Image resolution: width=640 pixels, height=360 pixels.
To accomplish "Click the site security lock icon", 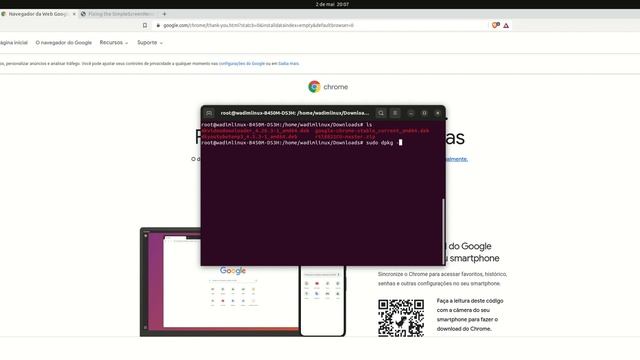I will tap(158, 25).
